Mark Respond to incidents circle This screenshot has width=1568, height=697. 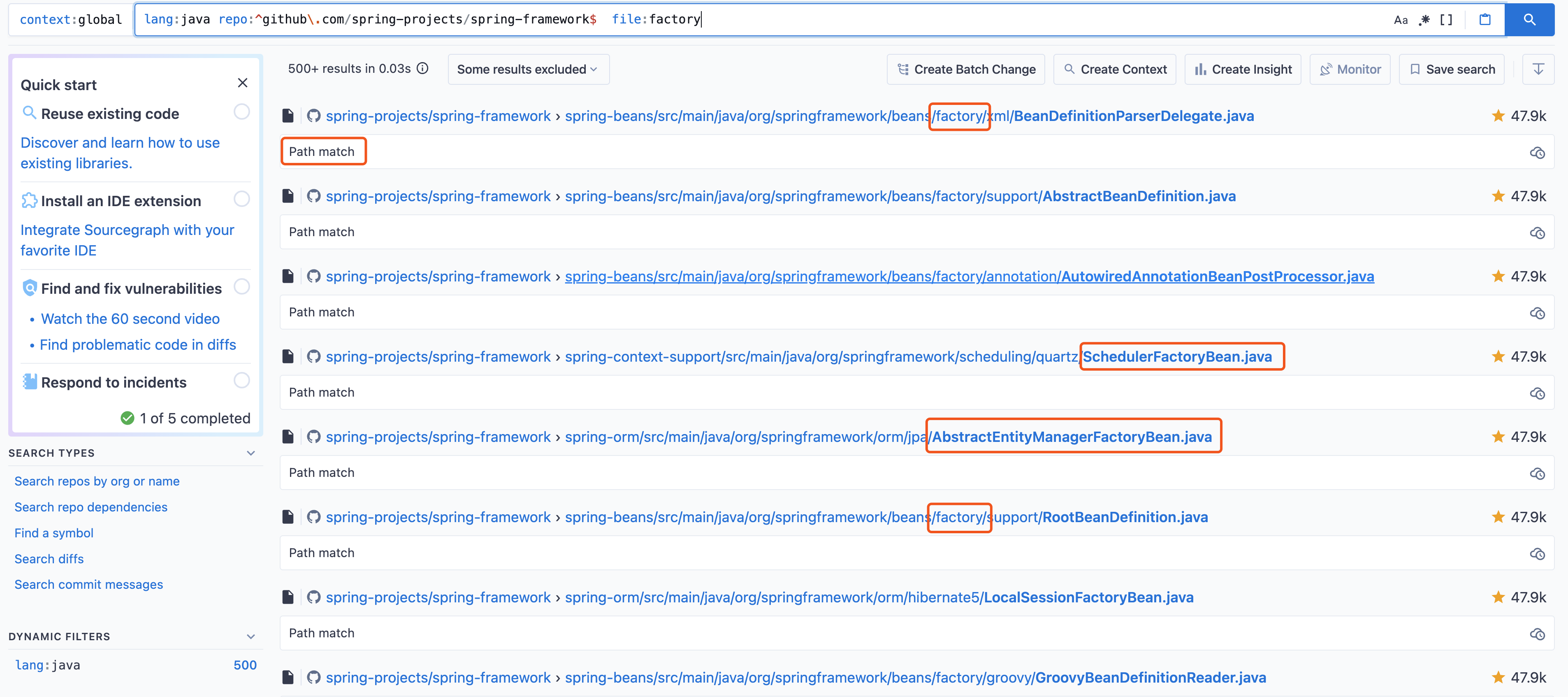coord(241,381)
